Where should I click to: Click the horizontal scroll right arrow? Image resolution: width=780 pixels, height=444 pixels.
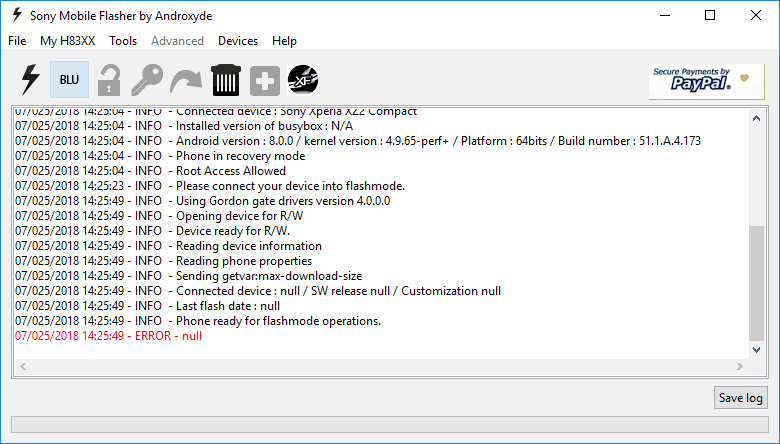[740, 366]
